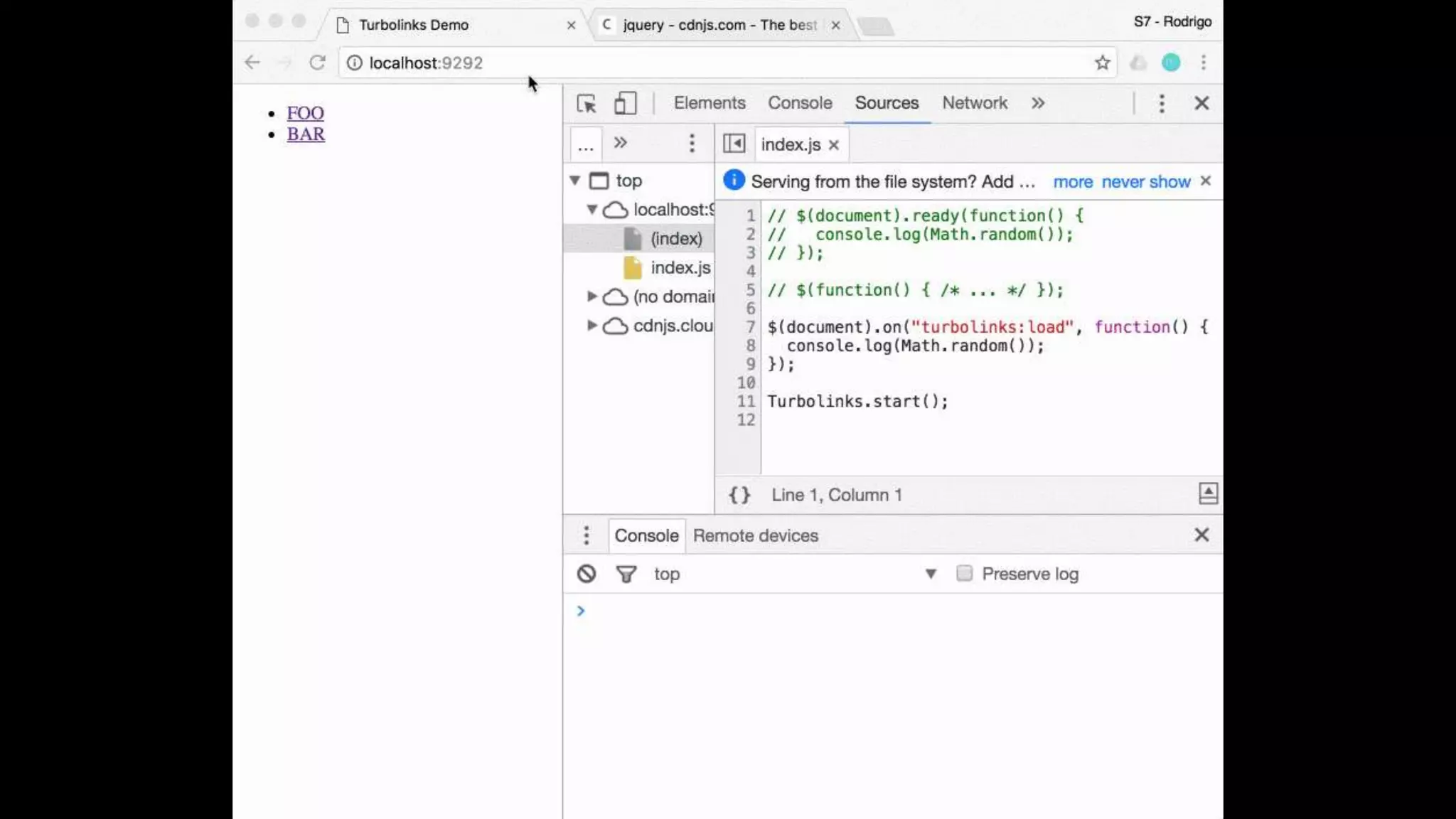Show more DevTools tabs via chevron
1456x819 pixels.
pyautogui.click(x=1038, y=104)
